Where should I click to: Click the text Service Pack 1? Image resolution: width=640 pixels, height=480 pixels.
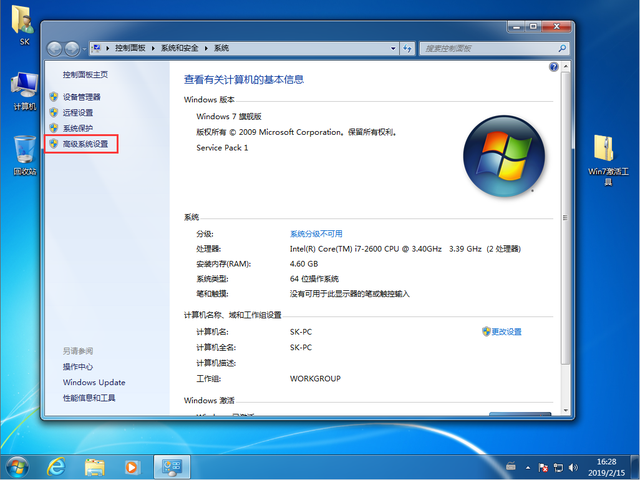(x=222, y=148)
